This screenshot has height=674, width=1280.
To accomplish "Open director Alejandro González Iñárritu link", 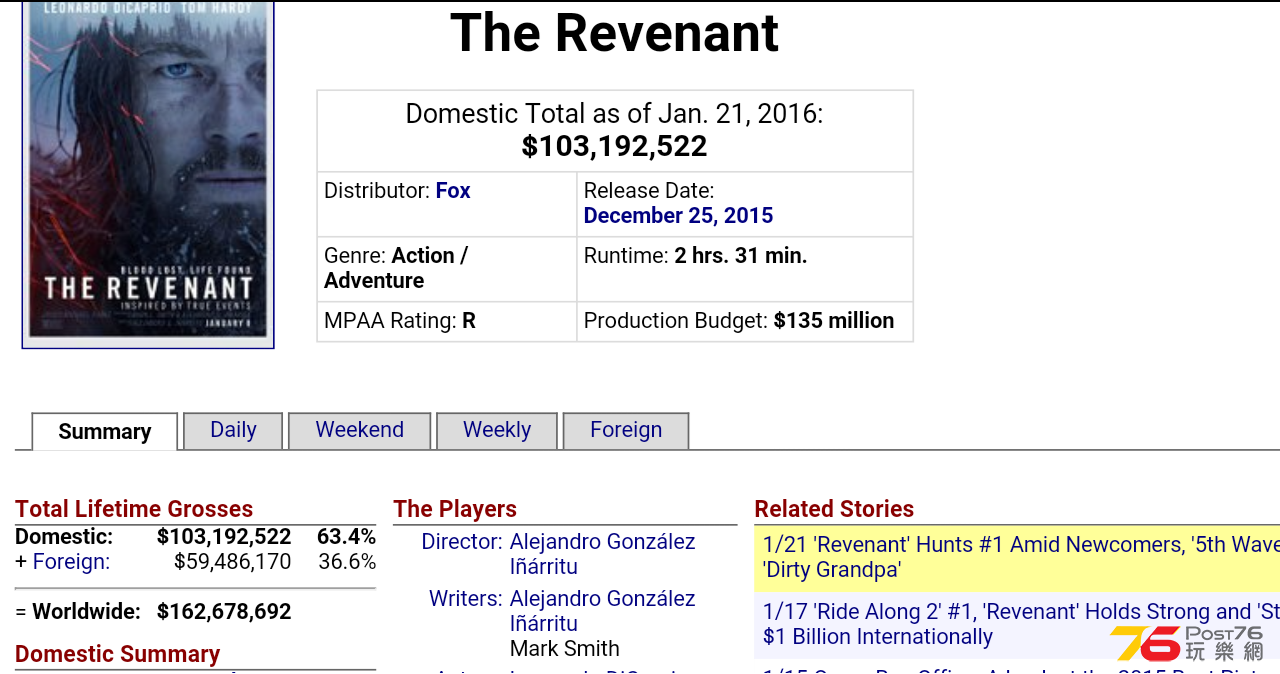I will (x=602, y=554).
